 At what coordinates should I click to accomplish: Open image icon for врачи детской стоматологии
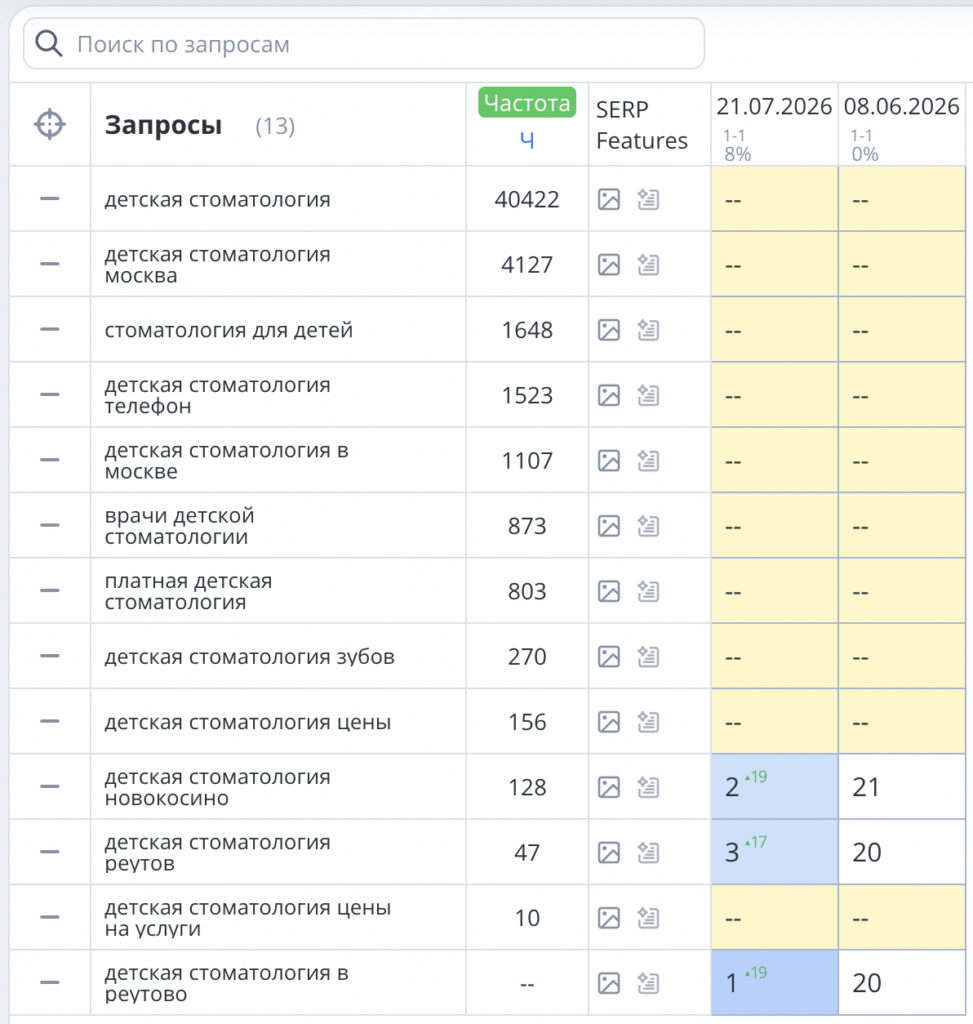[x=609, y=526]
